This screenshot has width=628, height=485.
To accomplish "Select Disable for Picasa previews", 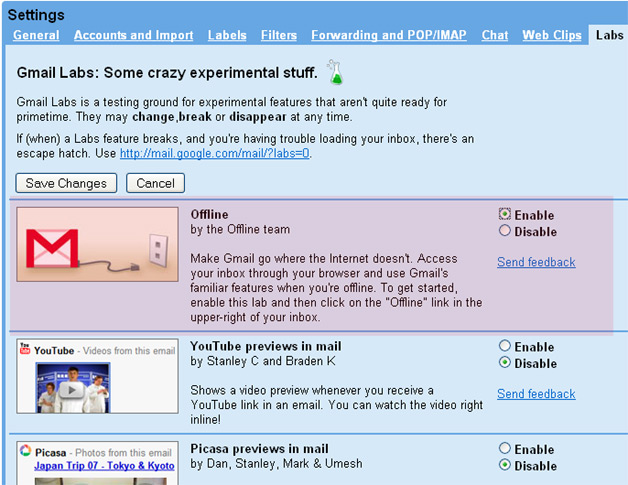I will click(504, 465).
